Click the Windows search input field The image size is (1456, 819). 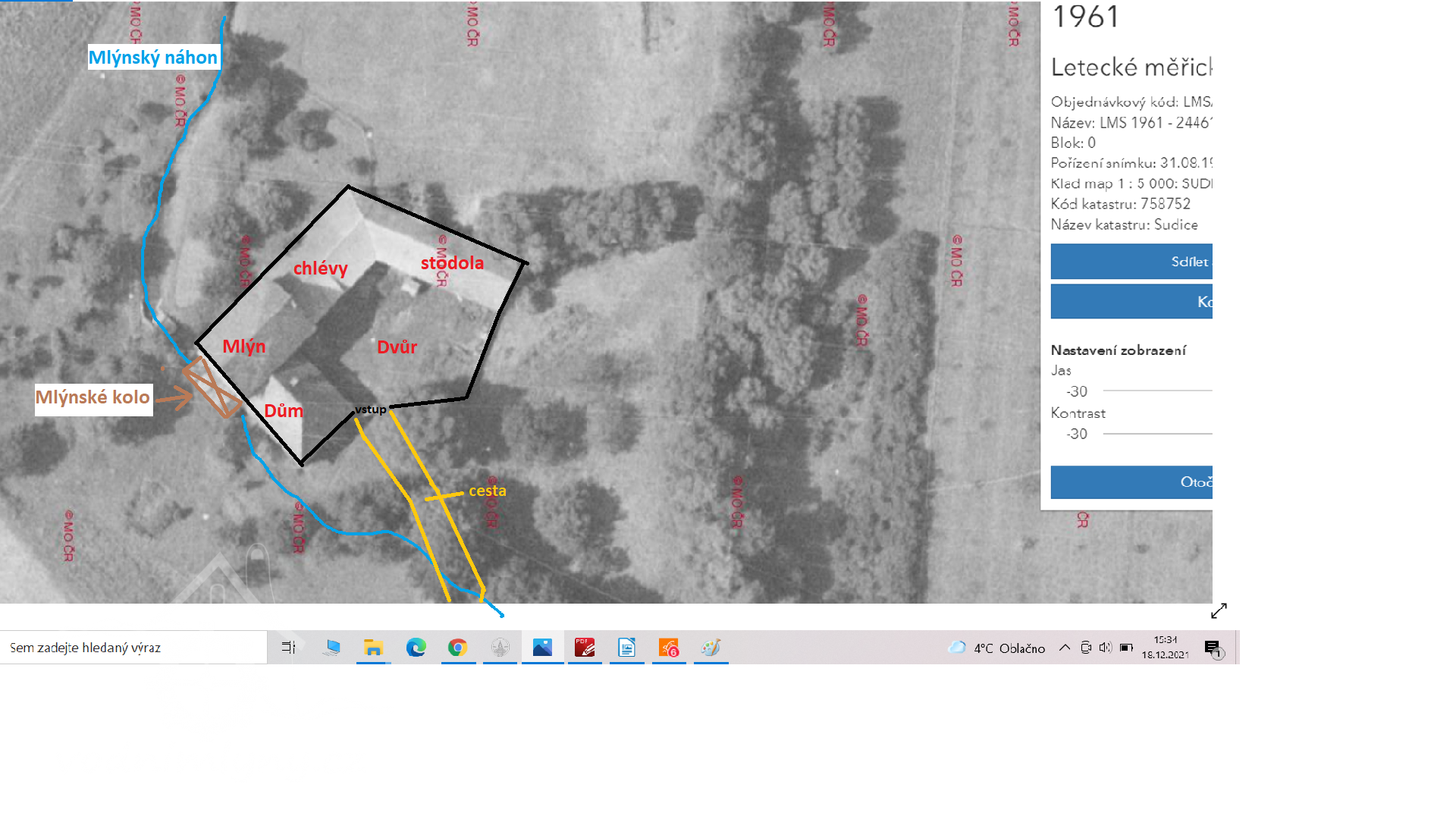pyautogui.click(x=133, y=648)
